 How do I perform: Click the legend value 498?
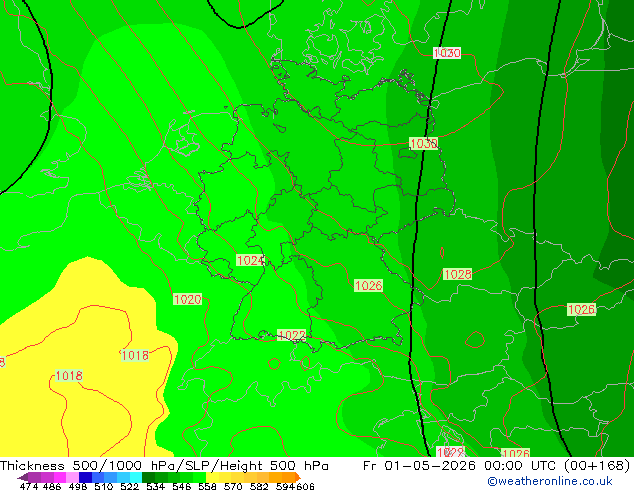click(x=78, y=486)
